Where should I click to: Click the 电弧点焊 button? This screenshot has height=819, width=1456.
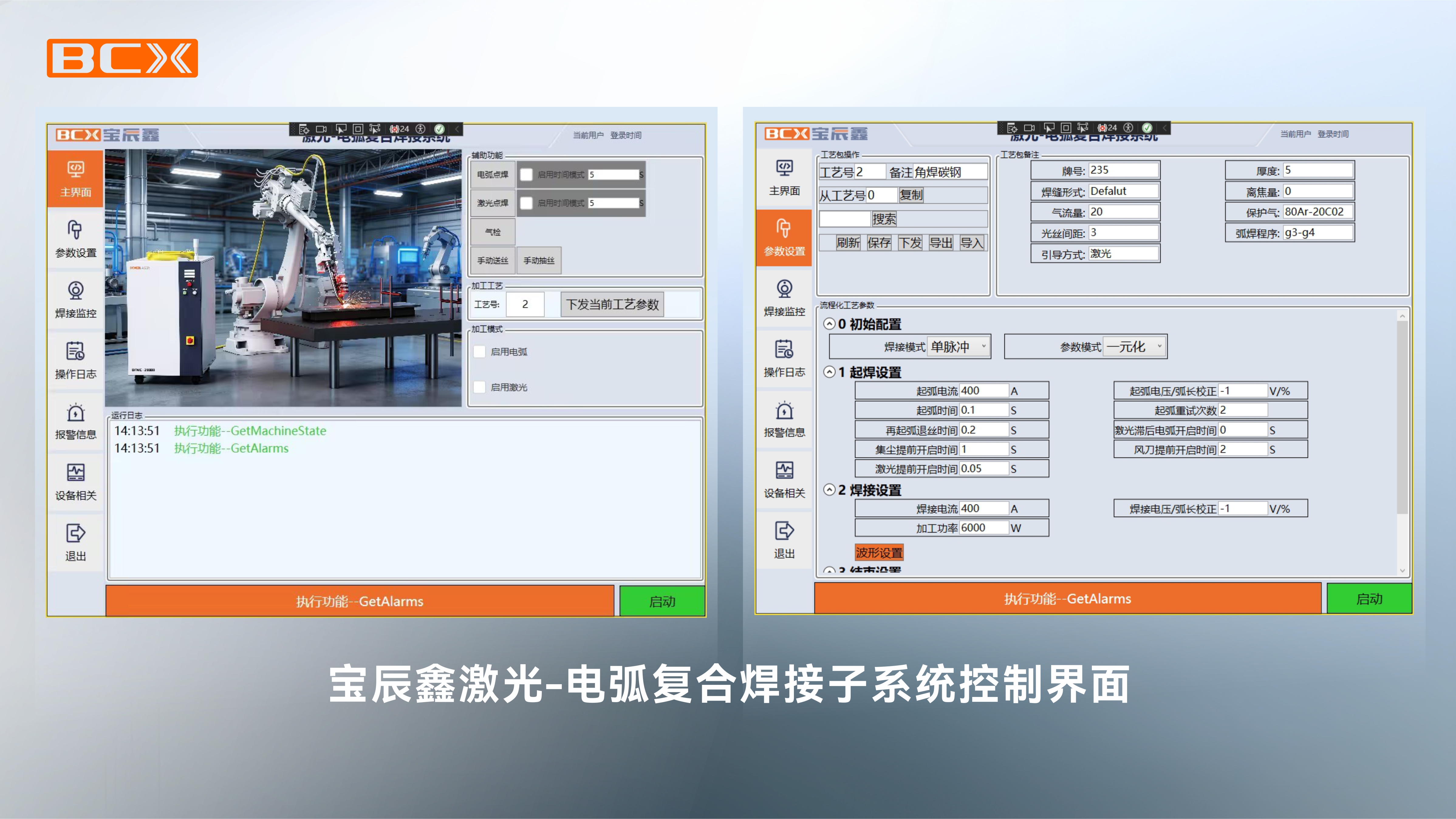tap(492, 175)
